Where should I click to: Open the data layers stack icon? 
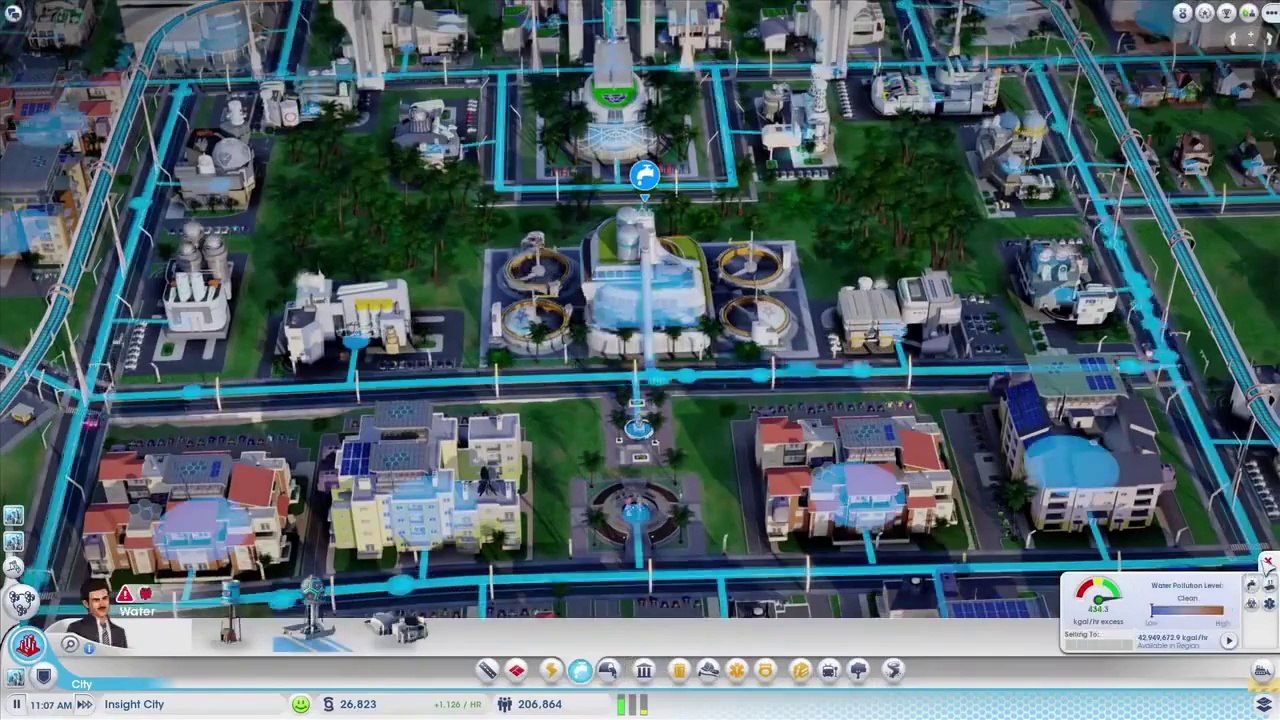point(1264,705)
